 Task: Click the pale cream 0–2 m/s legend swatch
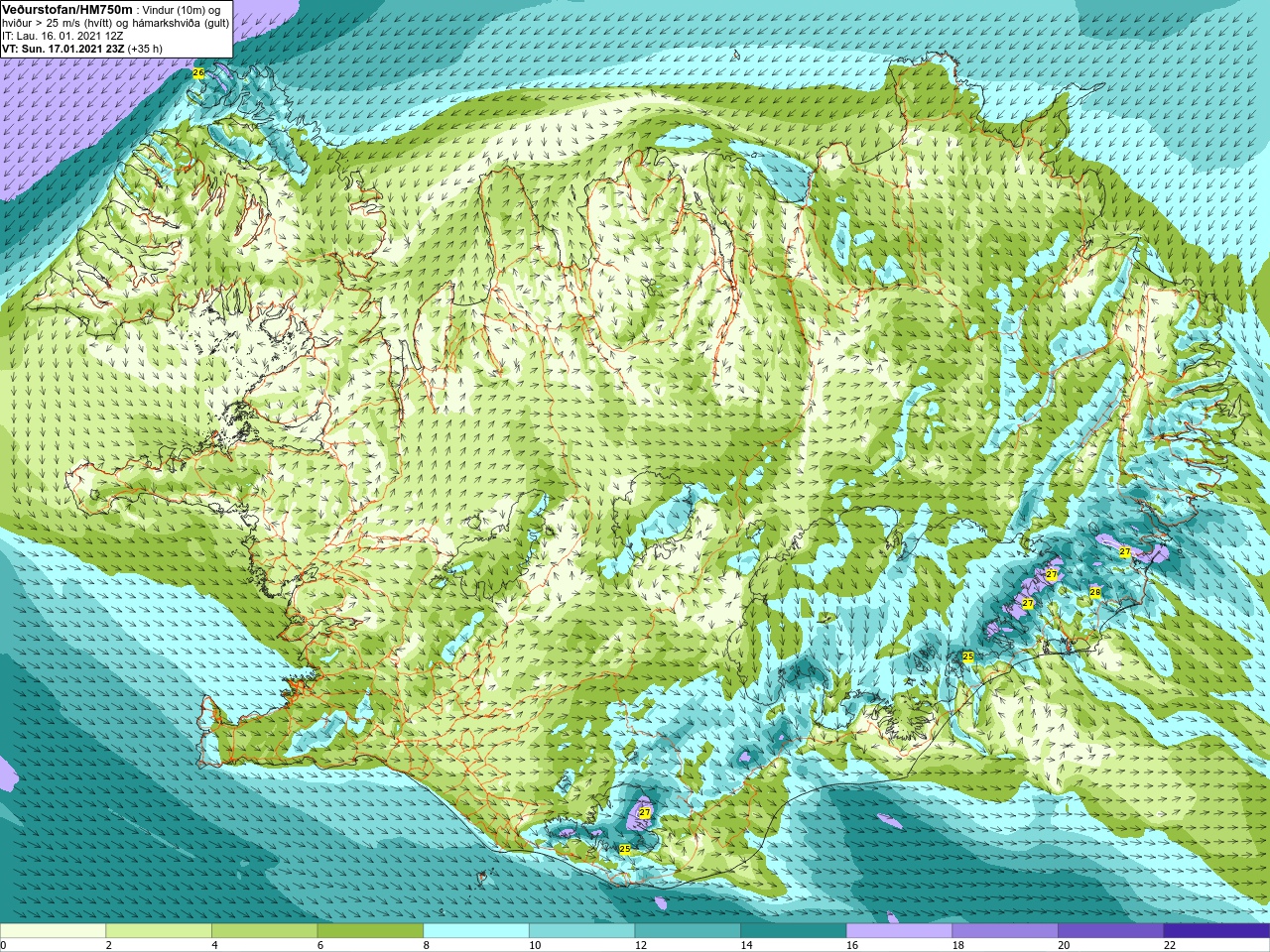[53, 931]
